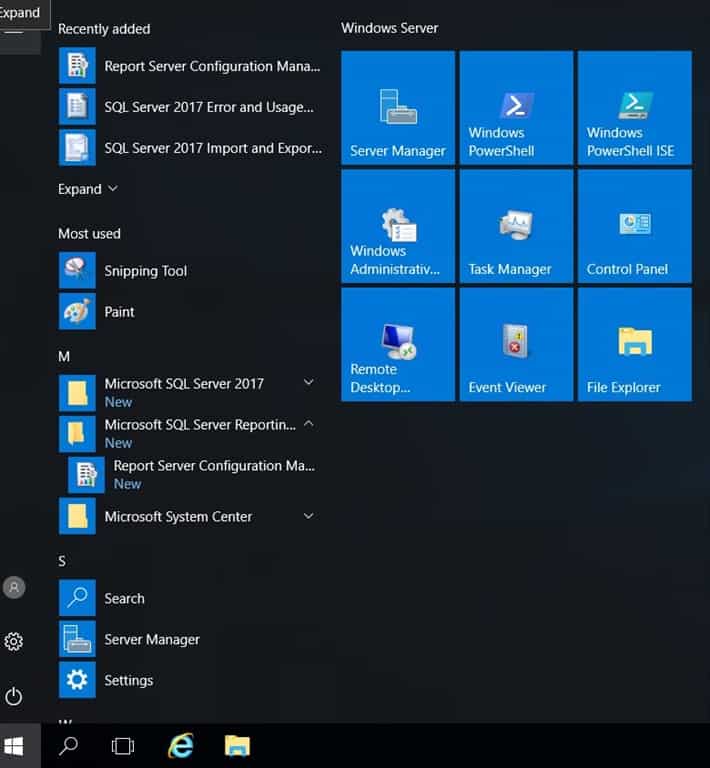Open the Control Panel tile
Image resolution: width=710 pixels, height=768 pixels.
(635, 226)
